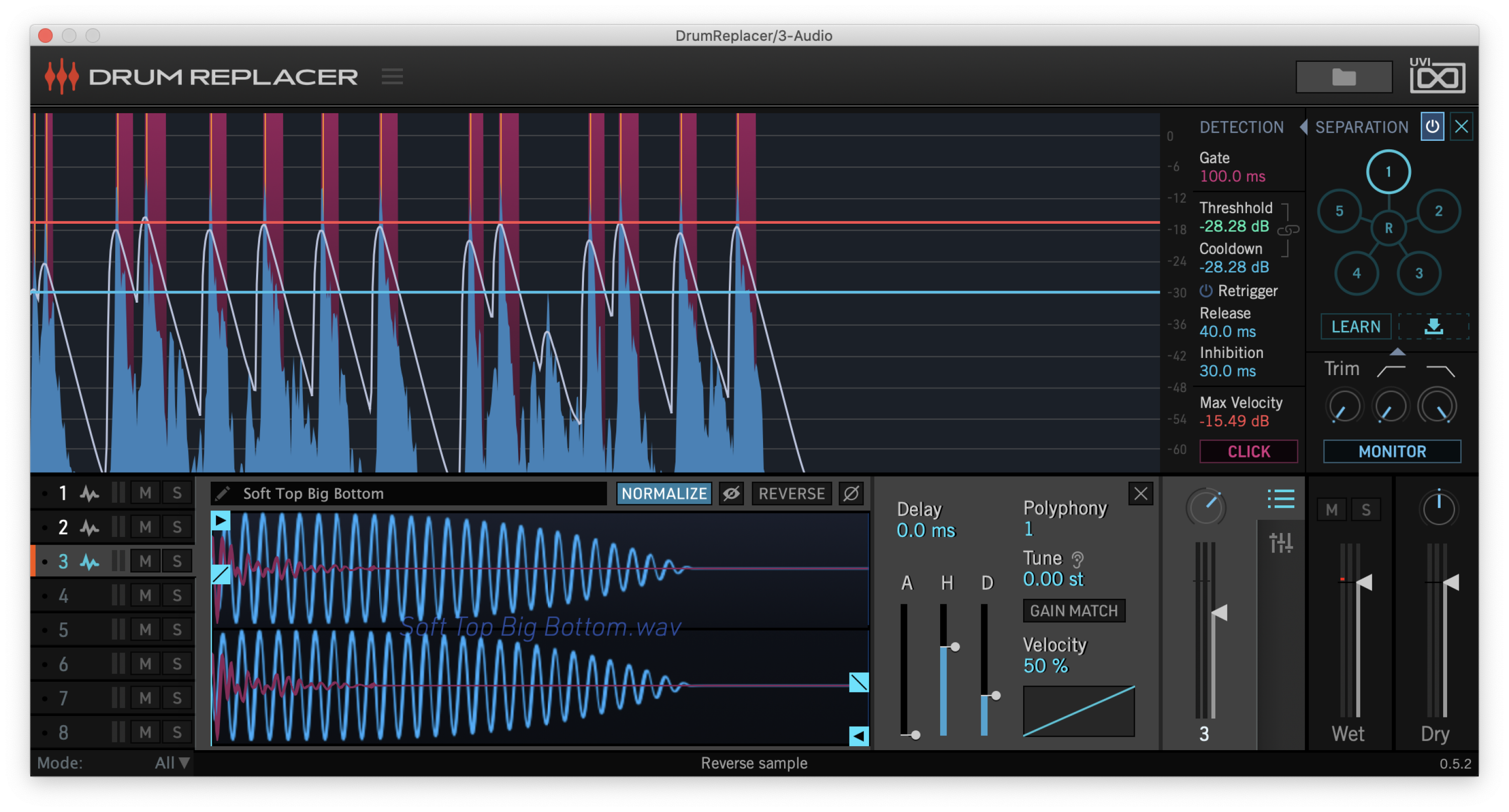Click the play icon in the sample waveform view
The width and height of the screenshot is (1509, 812).
pyautogui.click(x=221, y=521)
